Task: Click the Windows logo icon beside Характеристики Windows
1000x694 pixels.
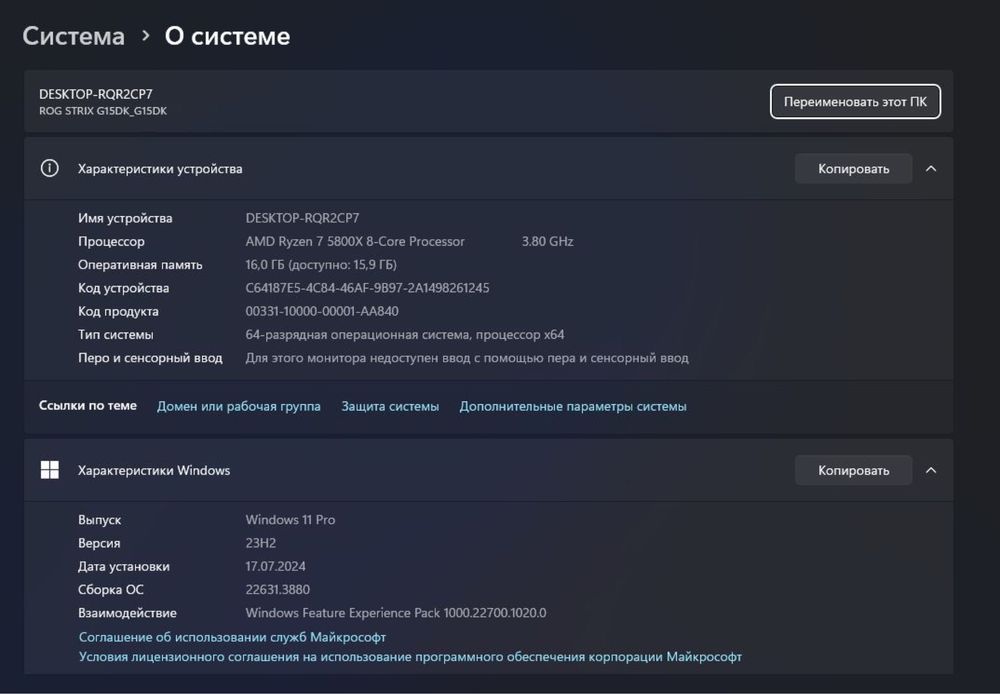Action: point(50,470)
